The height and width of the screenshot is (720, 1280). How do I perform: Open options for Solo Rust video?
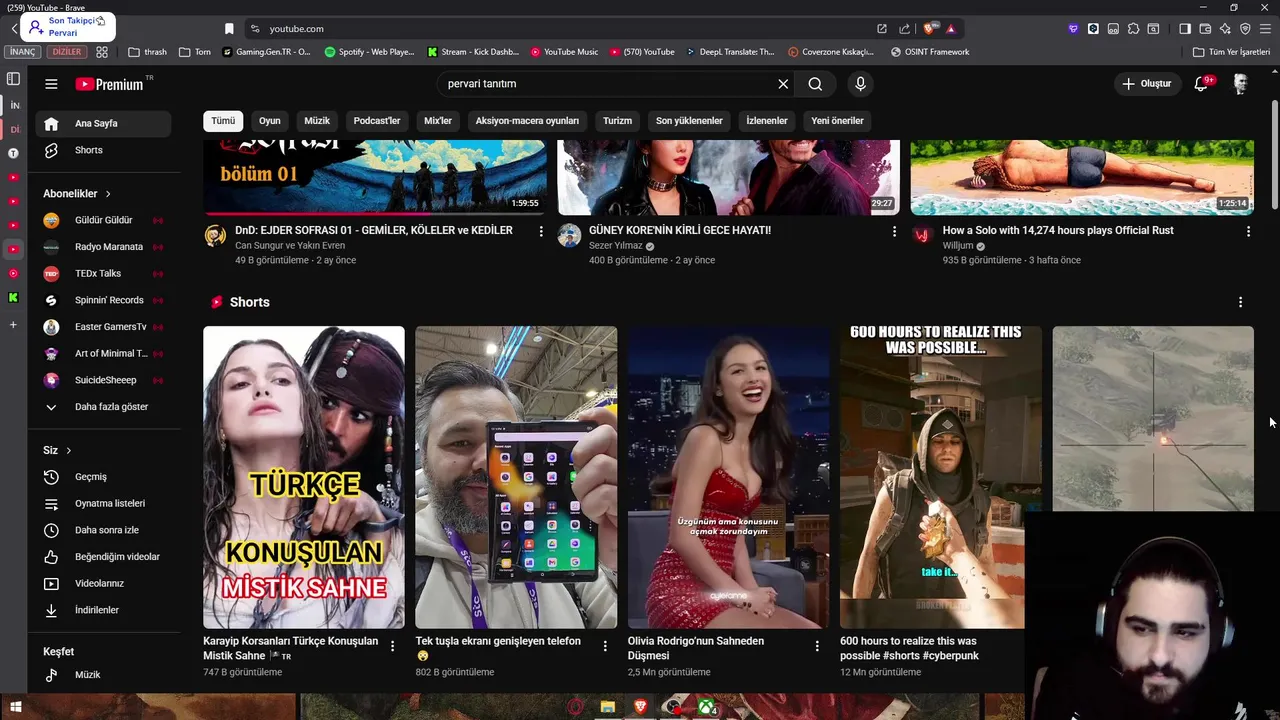click(x=1248, y=231)
